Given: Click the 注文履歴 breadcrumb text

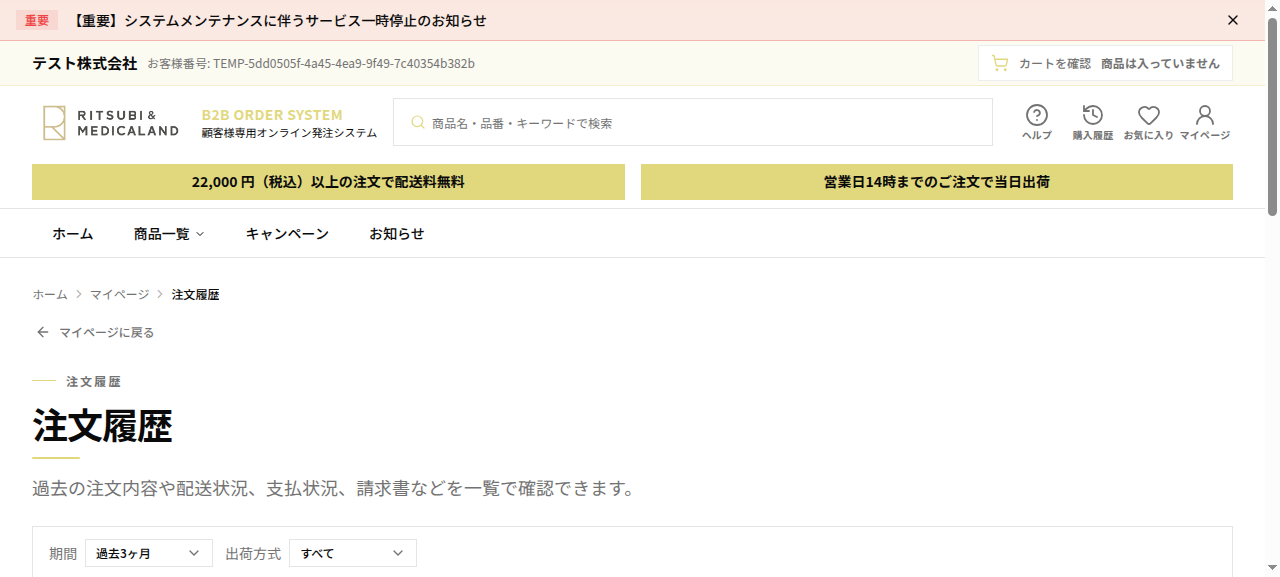Looking at the screenshot, I should (x=195, y=294).
